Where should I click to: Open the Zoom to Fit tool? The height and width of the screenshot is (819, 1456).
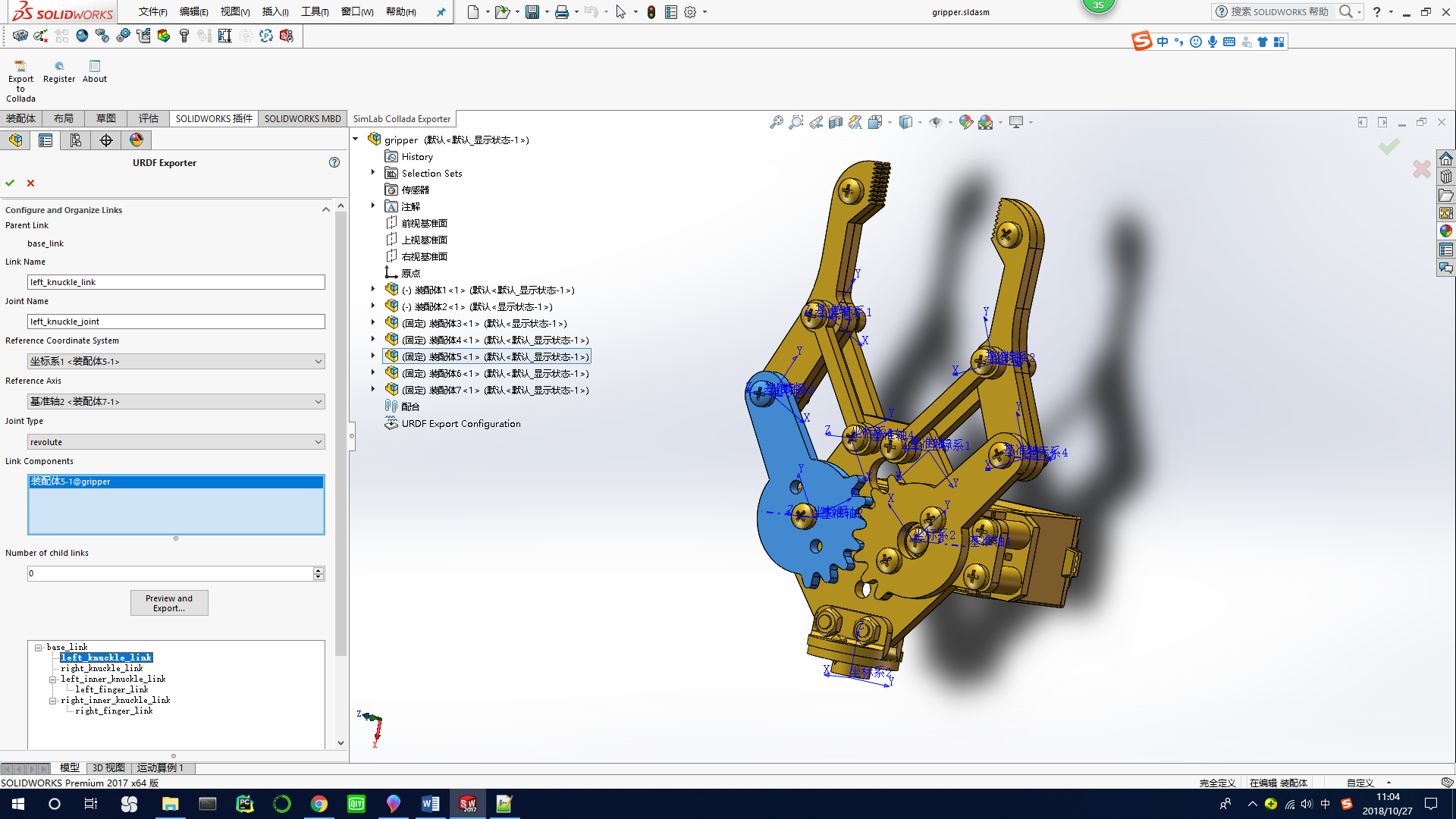point(776,122)
